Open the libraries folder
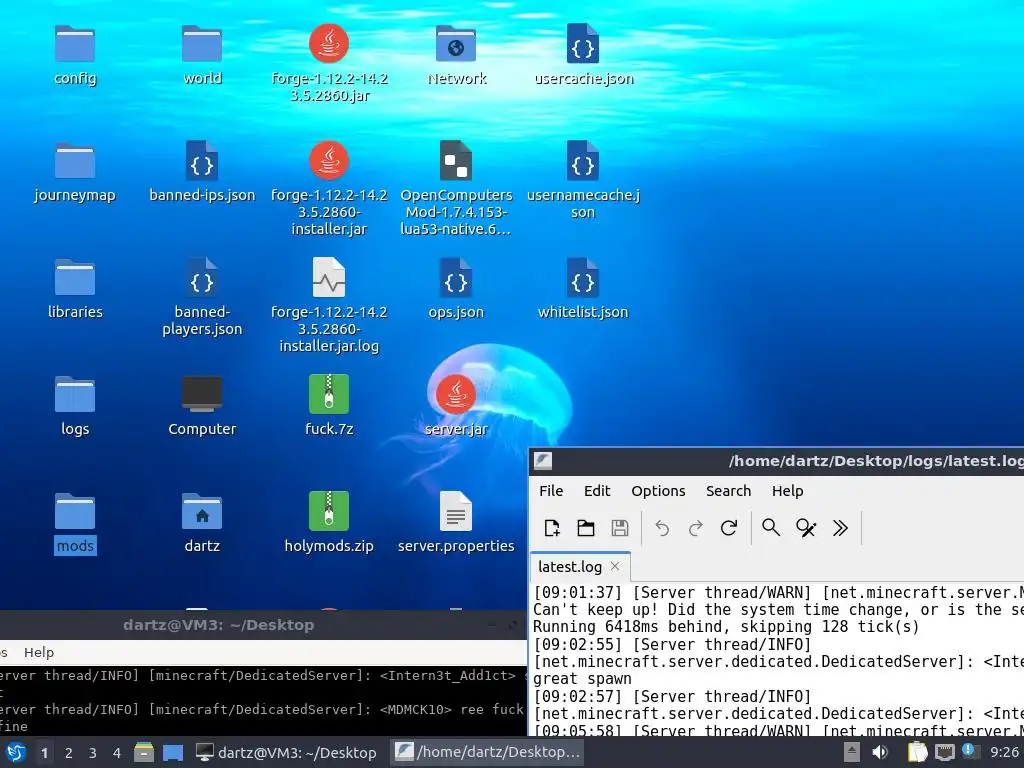 pos(74,278)
